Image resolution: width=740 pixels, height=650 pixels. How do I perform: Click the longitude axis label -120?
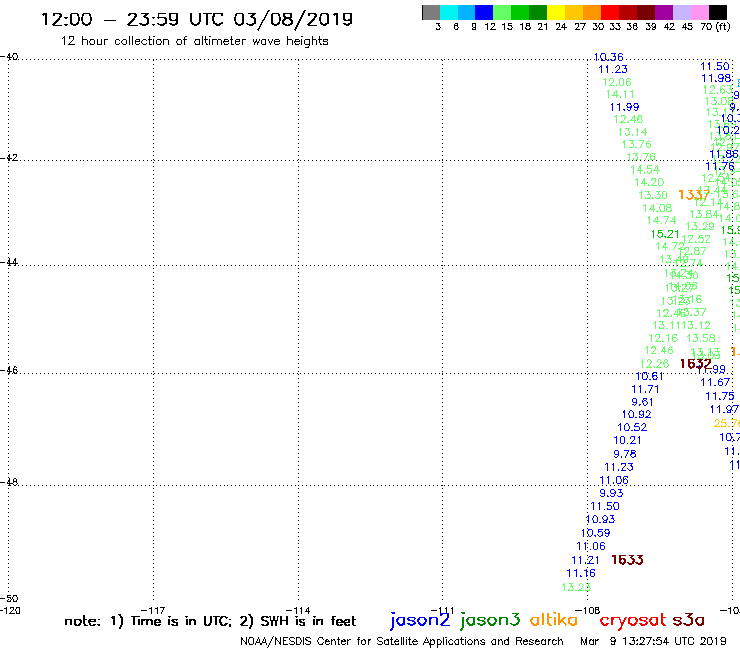pyautogui.click(x=10, y=610)
